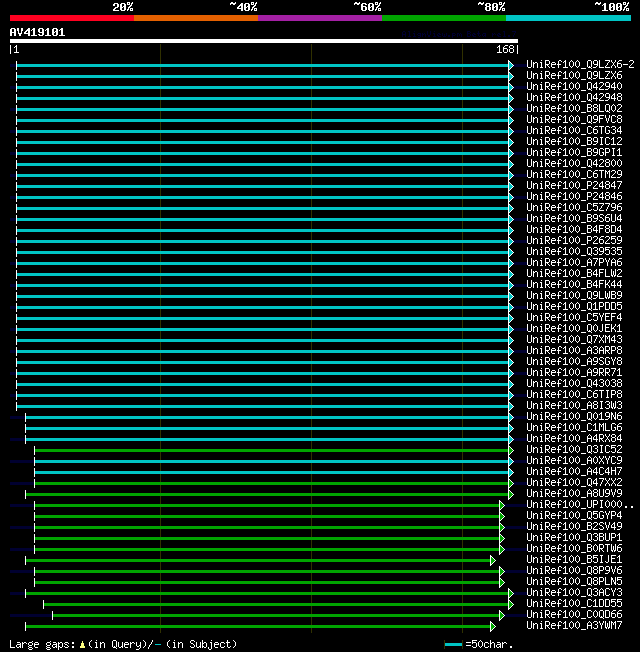The height and width of the screenshot is (652, 640).
Task: Click the UniRef100_B0RTW6 label
Action: (x=574, y=549)
